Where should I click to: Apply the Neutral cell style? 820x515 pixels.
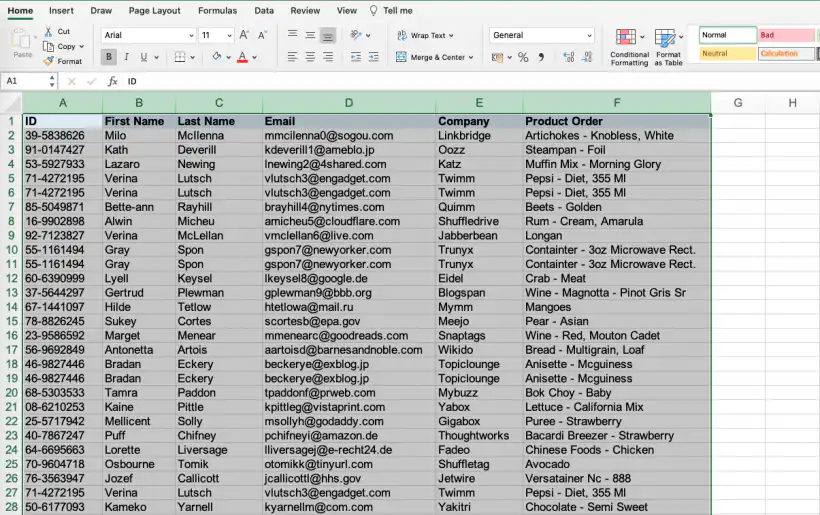727,53
